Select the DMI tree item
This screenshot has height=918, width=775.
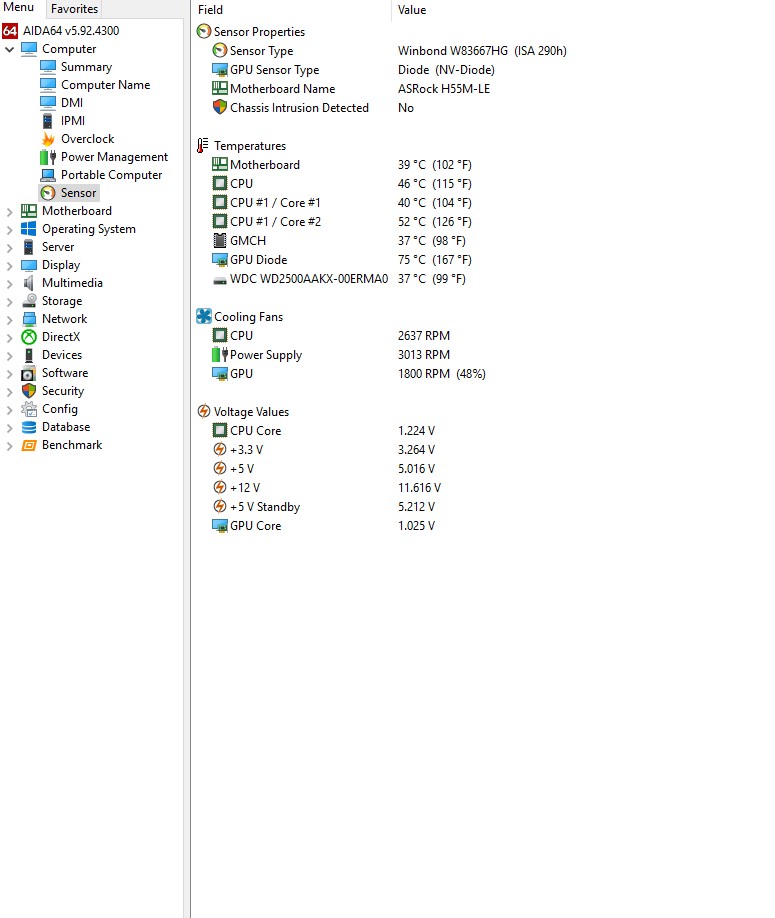click(x=72, y=103)
